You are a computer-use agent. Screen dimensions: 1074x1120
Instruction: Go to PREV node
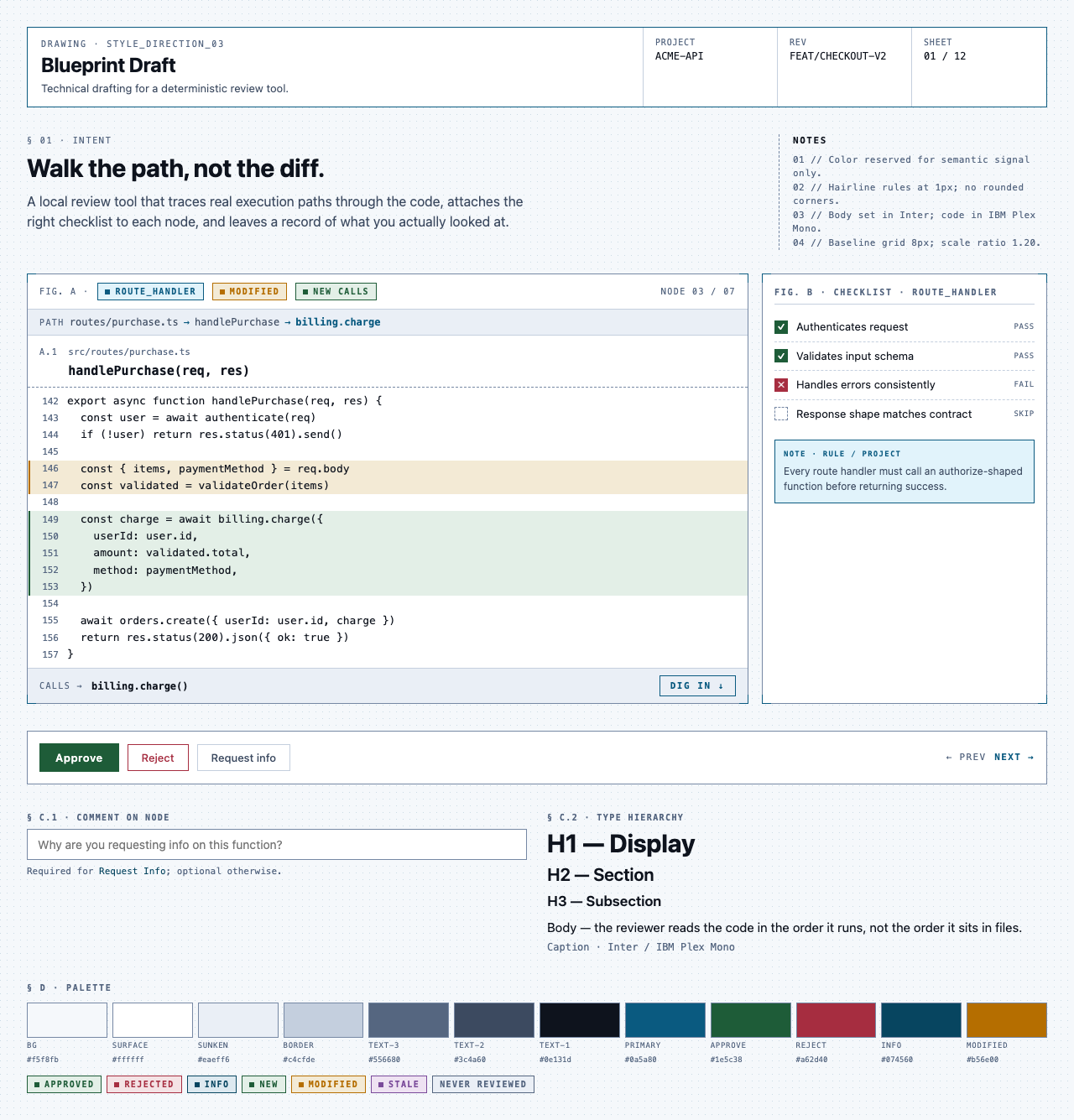pyautogui.click(x=966, y=757)
